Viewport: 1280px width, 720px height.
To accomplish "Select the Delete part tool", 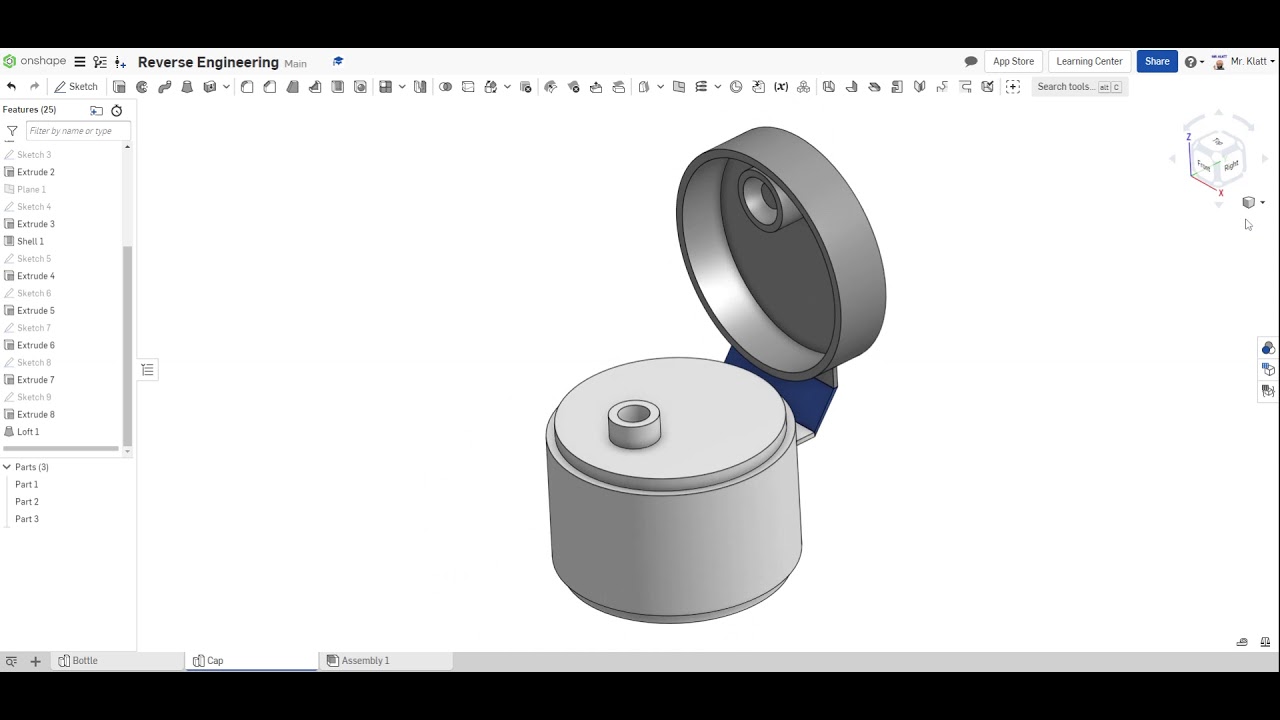I will [x=526, y=87].
